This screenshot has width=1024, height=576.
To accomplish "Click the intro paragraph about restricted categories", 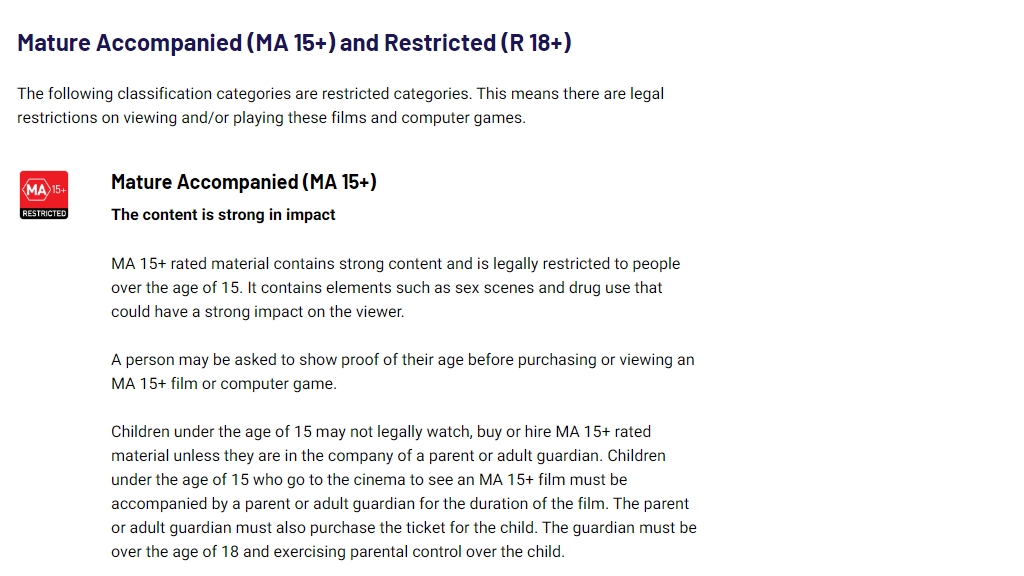I will [340, 106].
